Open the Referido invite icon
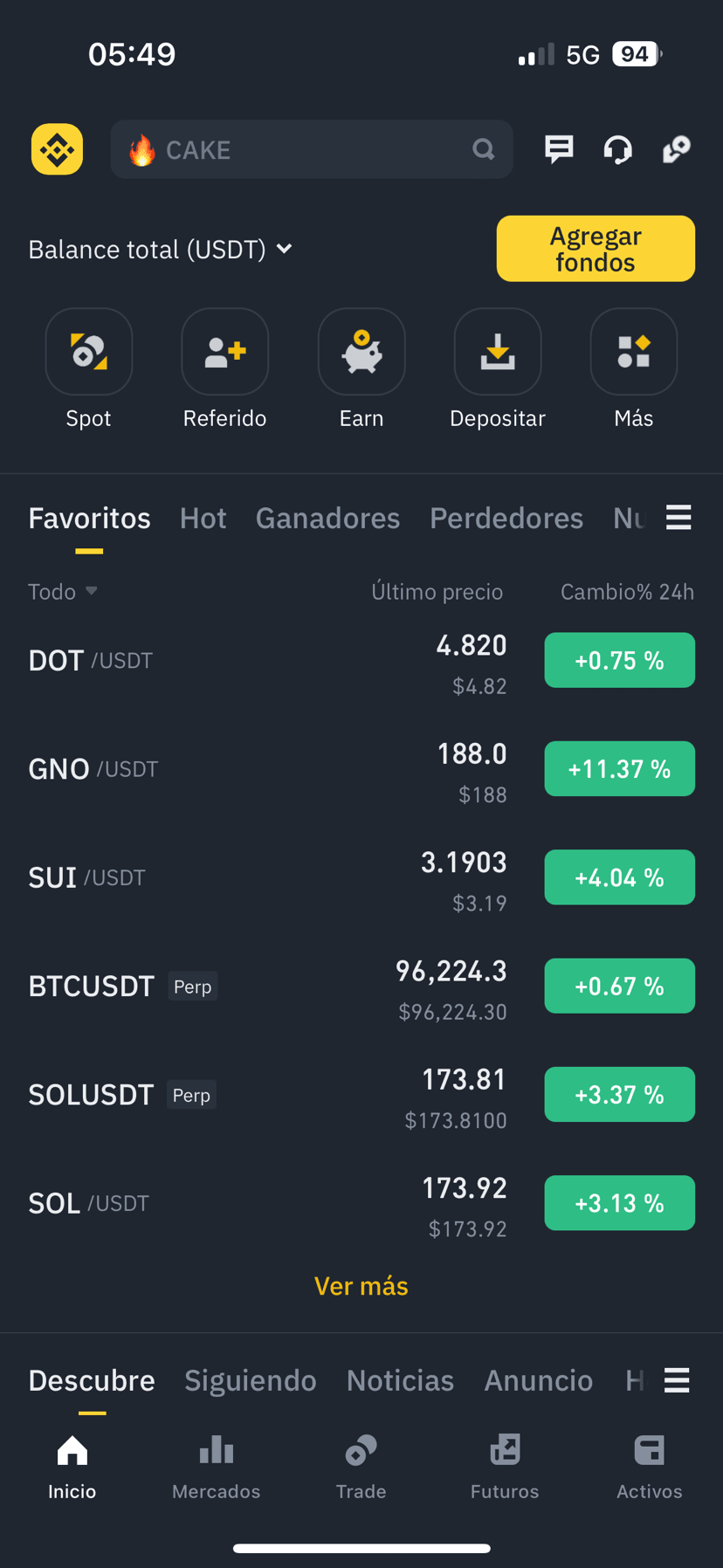The width and height of the screenshot is (723, 1568). (225, 352)
